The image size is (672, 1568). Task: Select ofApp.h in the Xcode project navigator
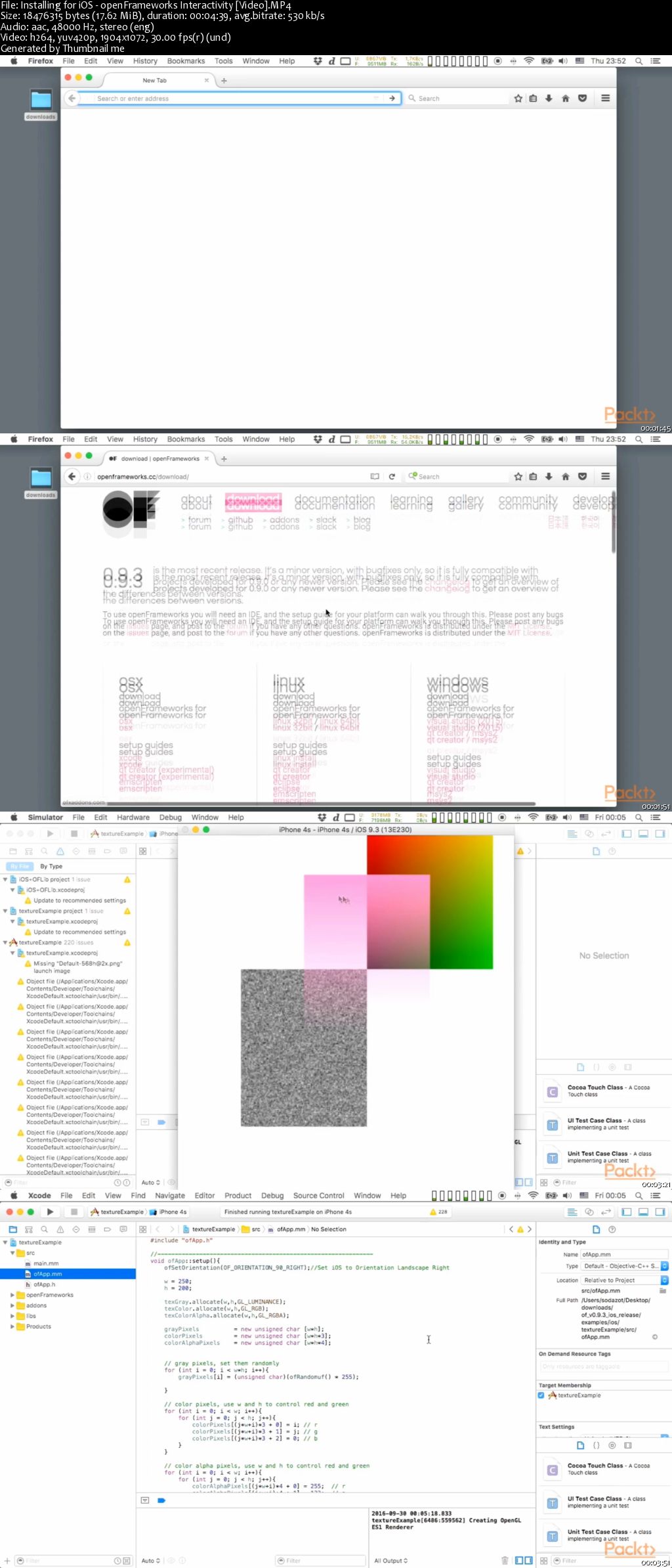point(45,1284)
